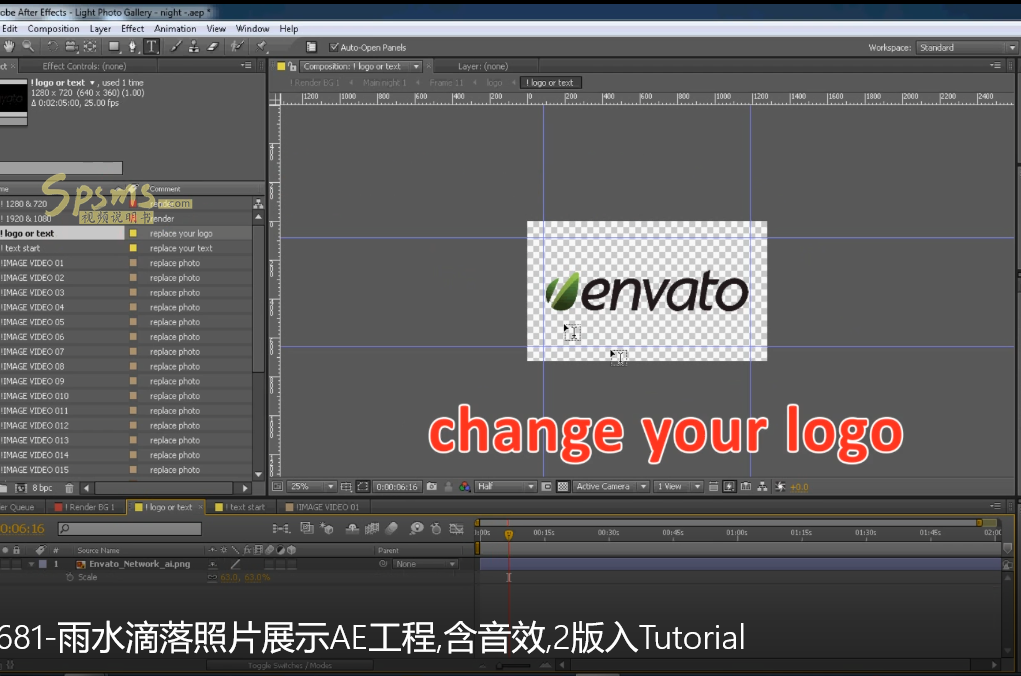The height and width of the screenshot is (676, 1021).
Task: Enable motion blur for all layers
Action: (x=391, y=528)
